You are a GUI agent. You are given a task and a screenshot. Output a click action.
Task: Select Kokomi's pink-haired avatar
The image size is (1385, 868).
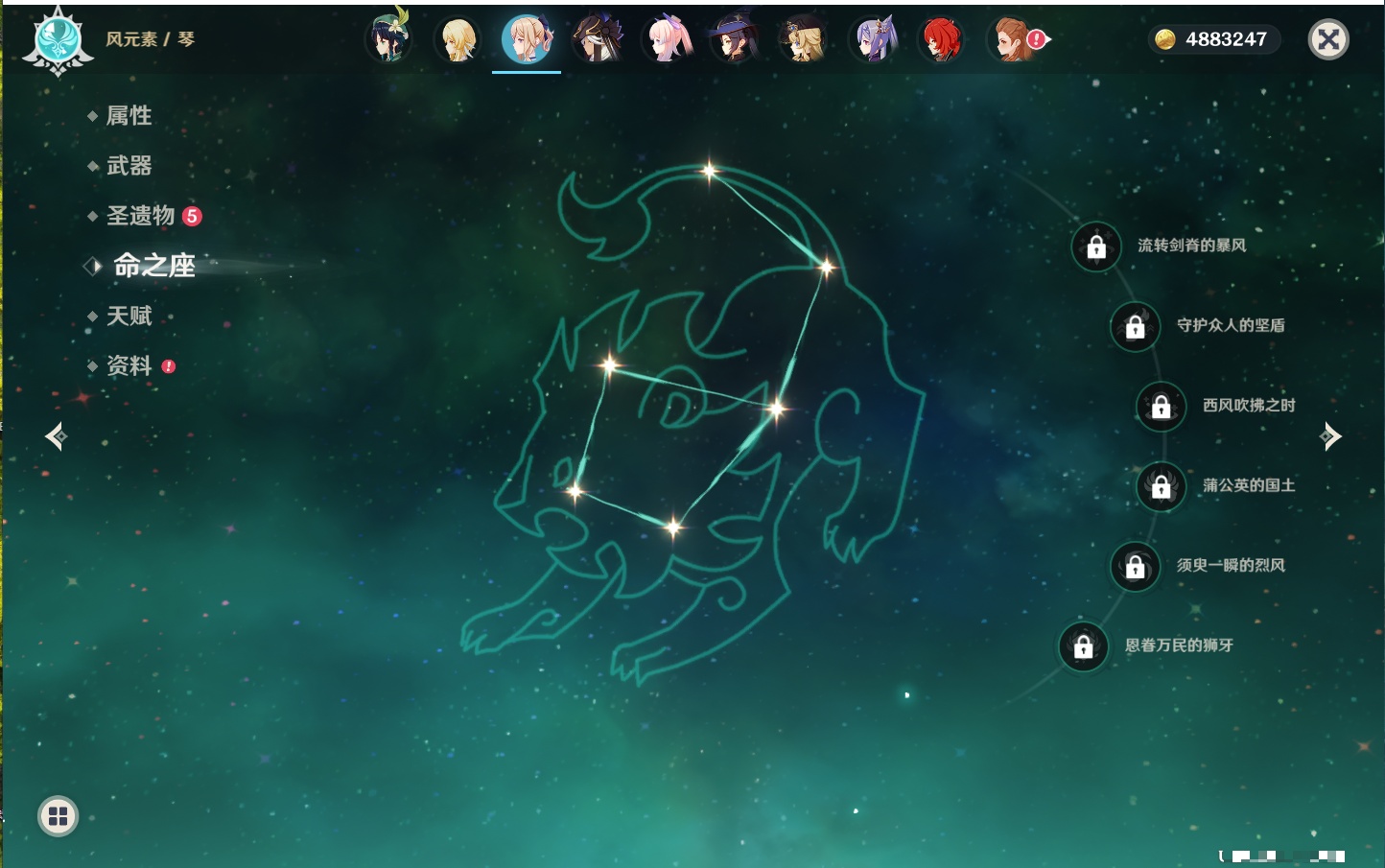pos(667,39)
